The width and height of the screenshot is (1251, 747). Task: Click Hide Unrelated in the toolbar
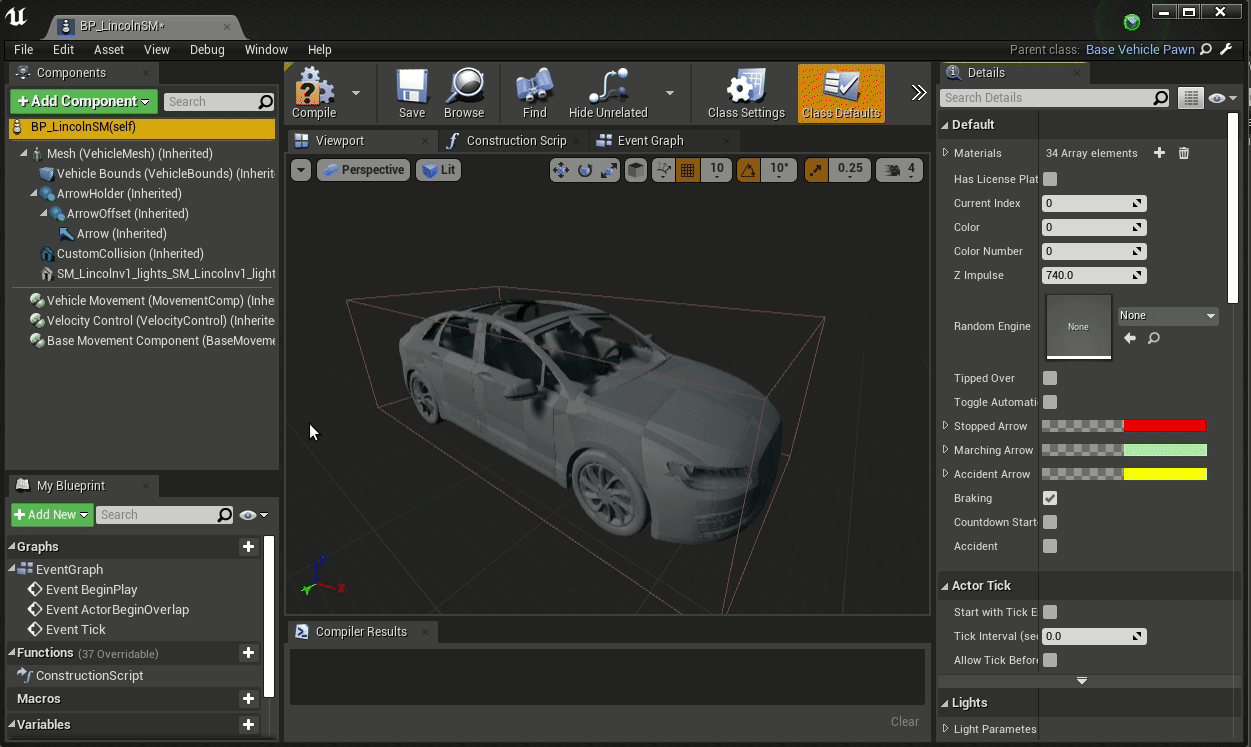[608, 93]
